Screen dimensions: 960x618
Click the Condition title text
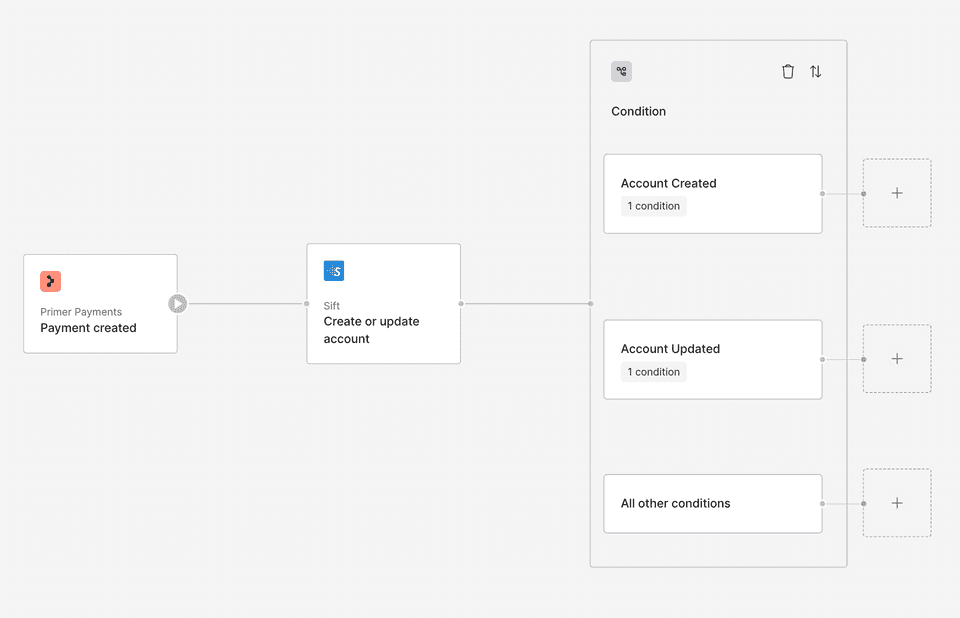(639, 111)
